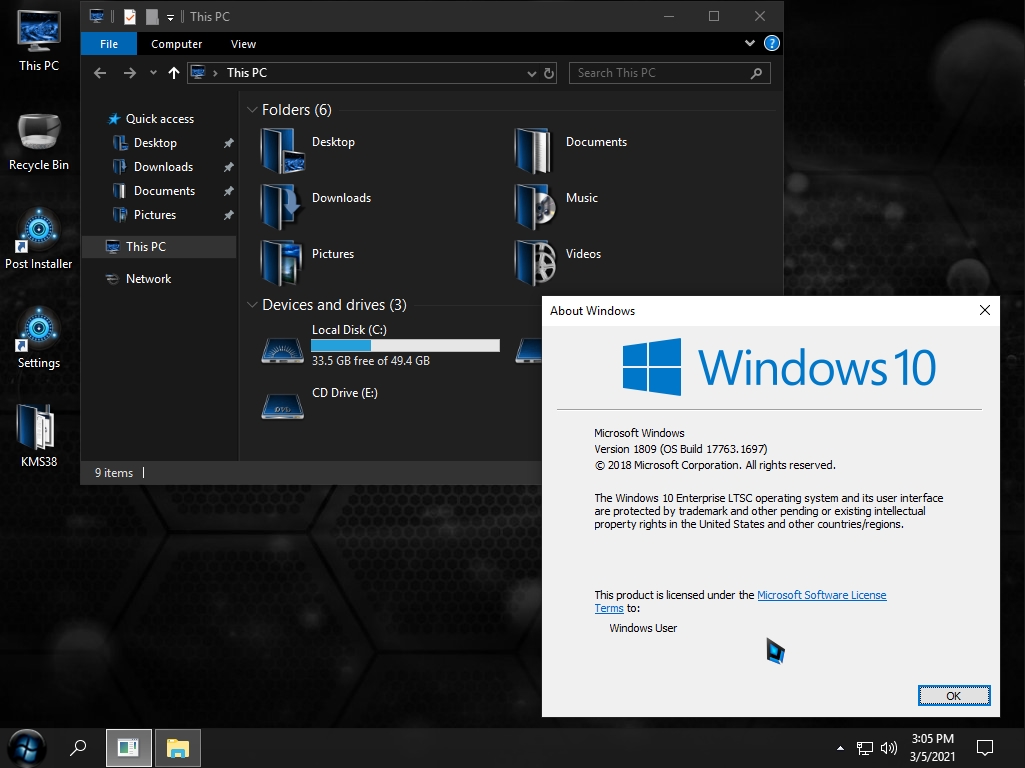Open the recent locations dropdown arrow
The height and width of the screenshot is (768, 1025).
click(153, 73)
